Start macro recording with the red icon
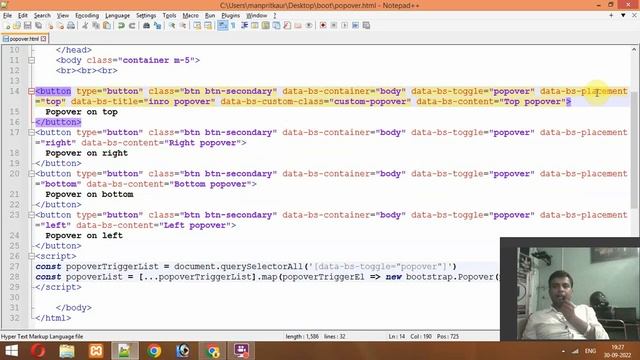Screen dimensions: 640x360 323,25
